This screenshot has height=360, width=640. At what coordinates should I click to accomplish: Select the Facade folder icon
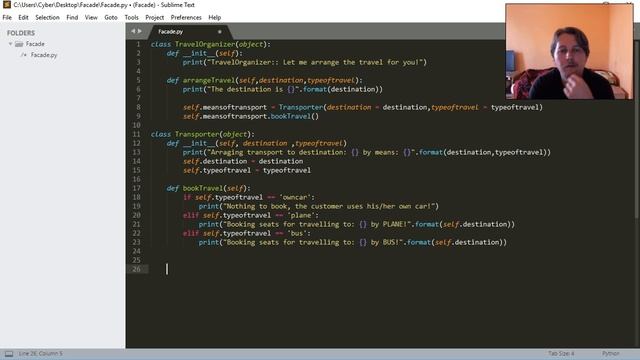pos(19,44)
